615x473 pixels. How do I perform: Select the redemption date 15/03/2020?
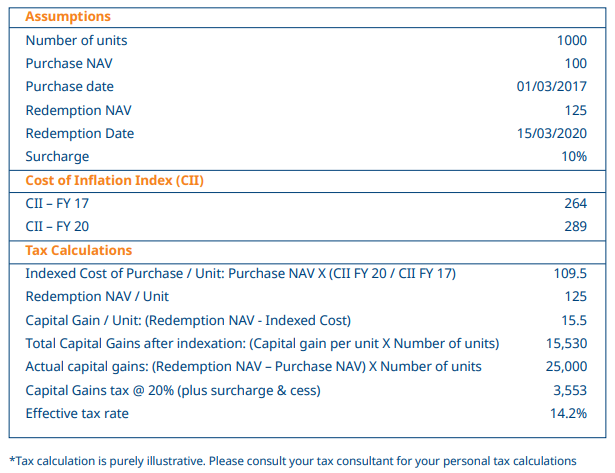[x=552, y=134]
